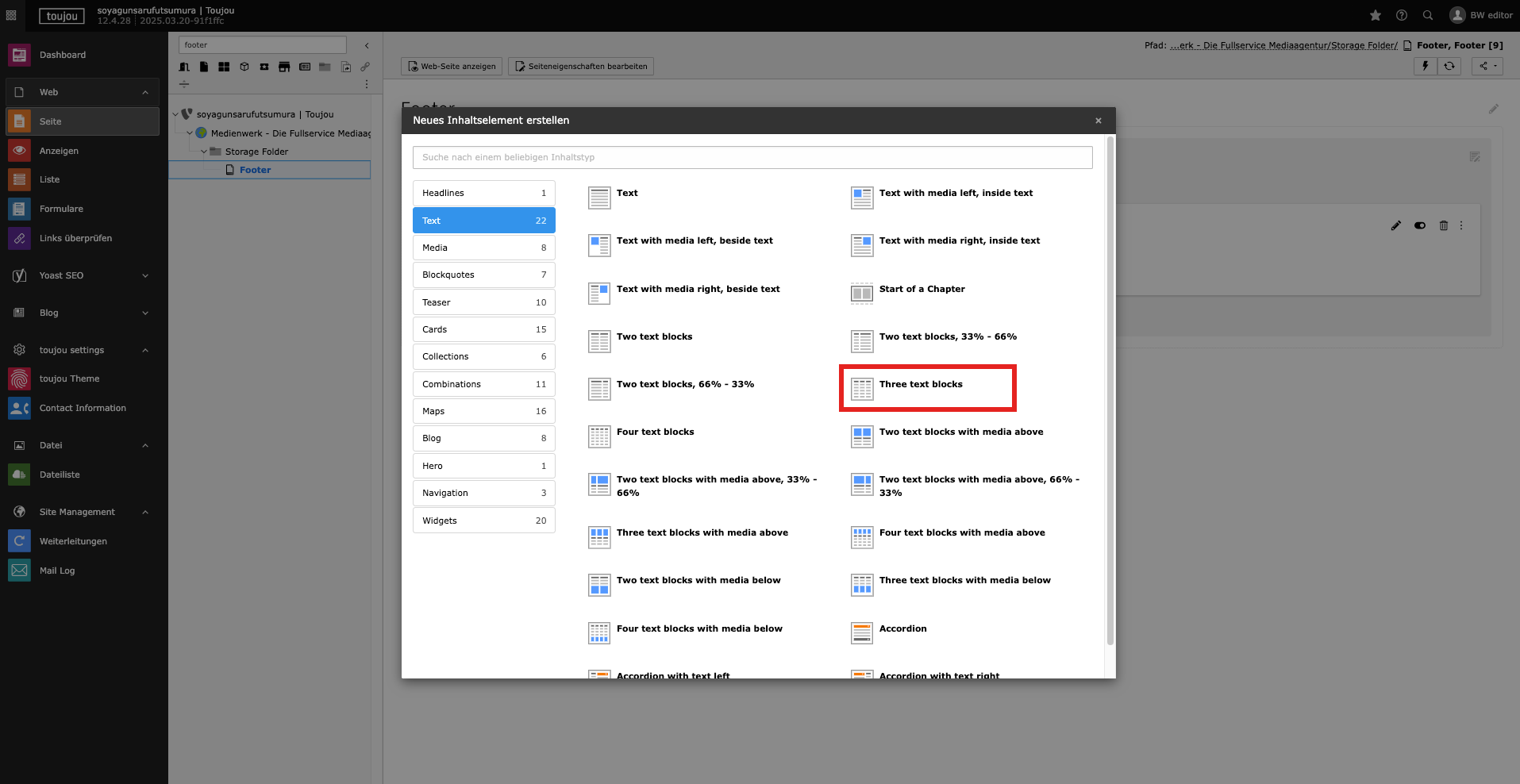Switch to the Media category tab

(x=483, y=248)
